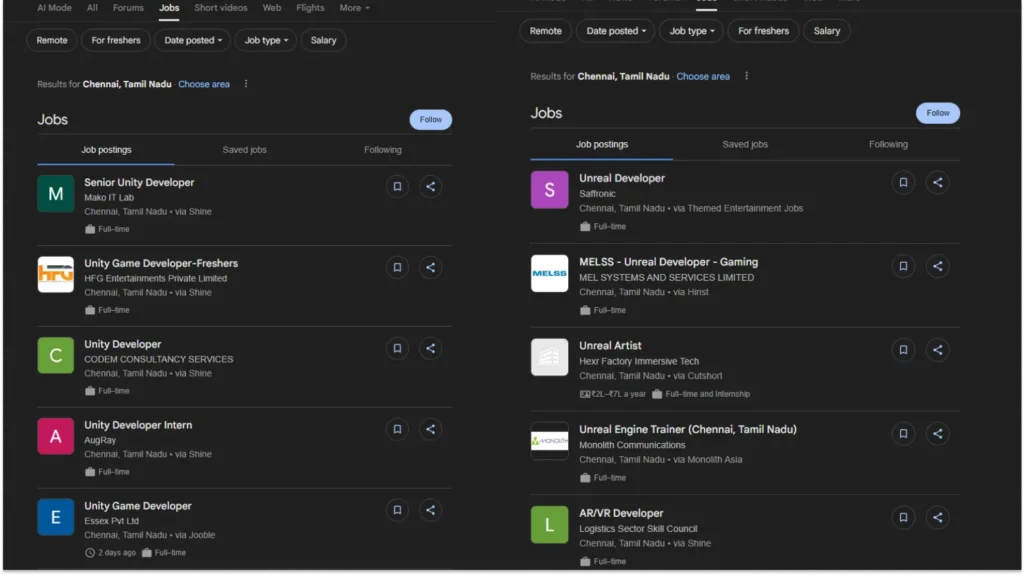This screenshot has height=575, width=1024.
Task: Bookmark the Saffronic Unreal Developer job
Action: (x=903, y=183)
